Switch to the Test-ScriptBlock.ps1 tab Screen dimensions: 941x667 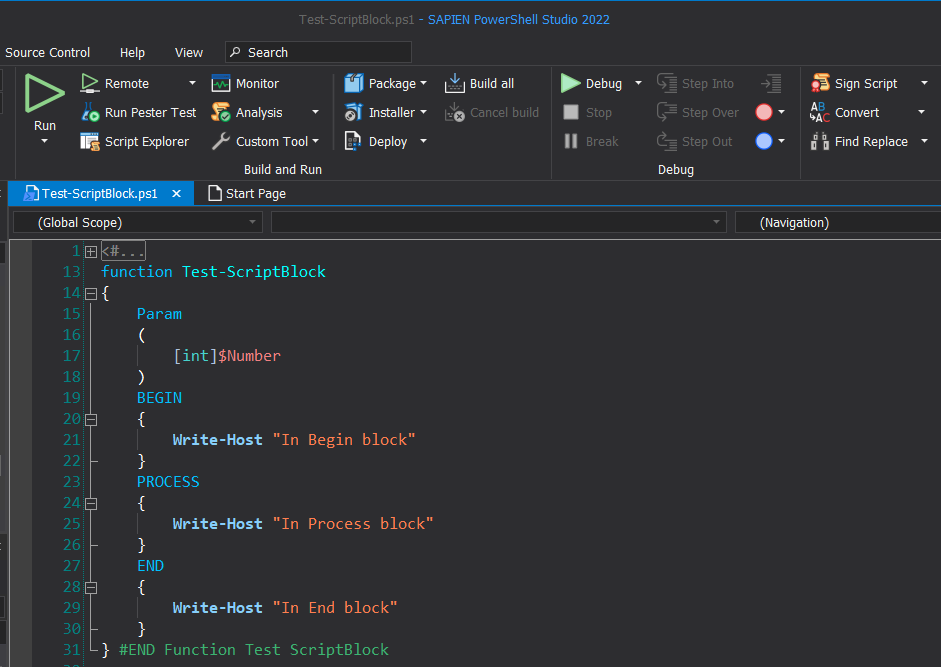point(100,193)
